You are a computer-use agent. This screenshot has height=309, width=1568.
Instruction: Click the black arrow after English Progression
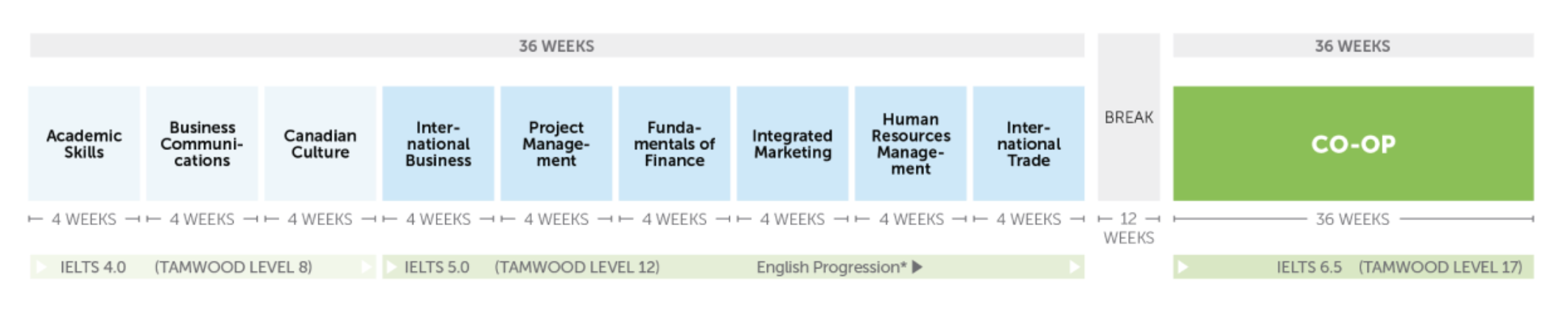pos(917,267)
